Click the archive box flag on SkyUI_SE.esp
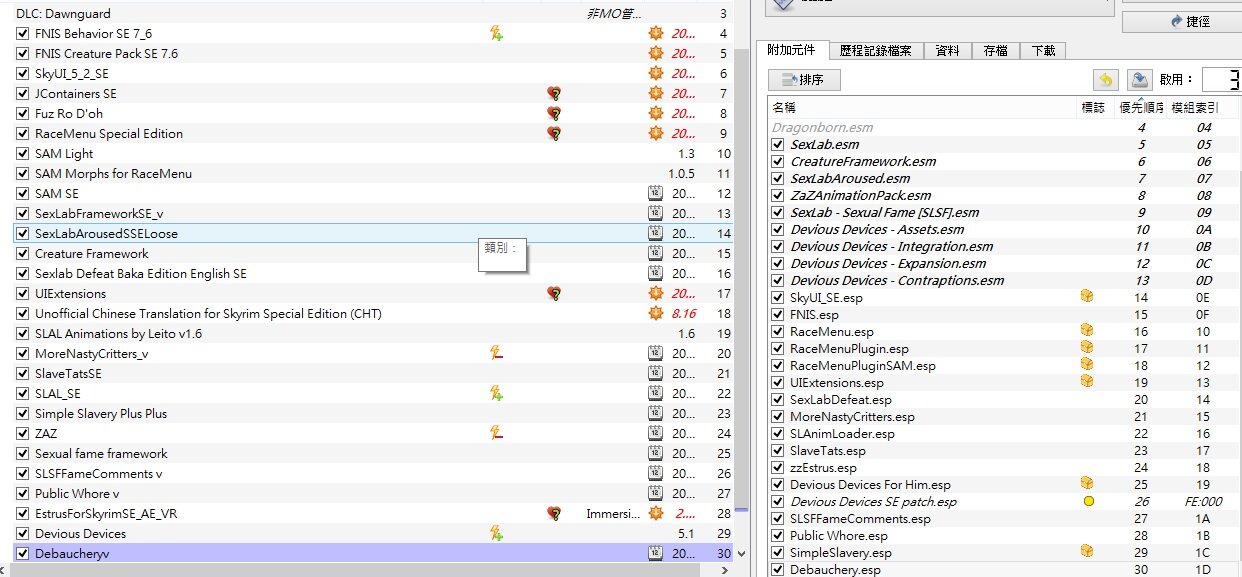The image size is (1242, 577). 1088,296
